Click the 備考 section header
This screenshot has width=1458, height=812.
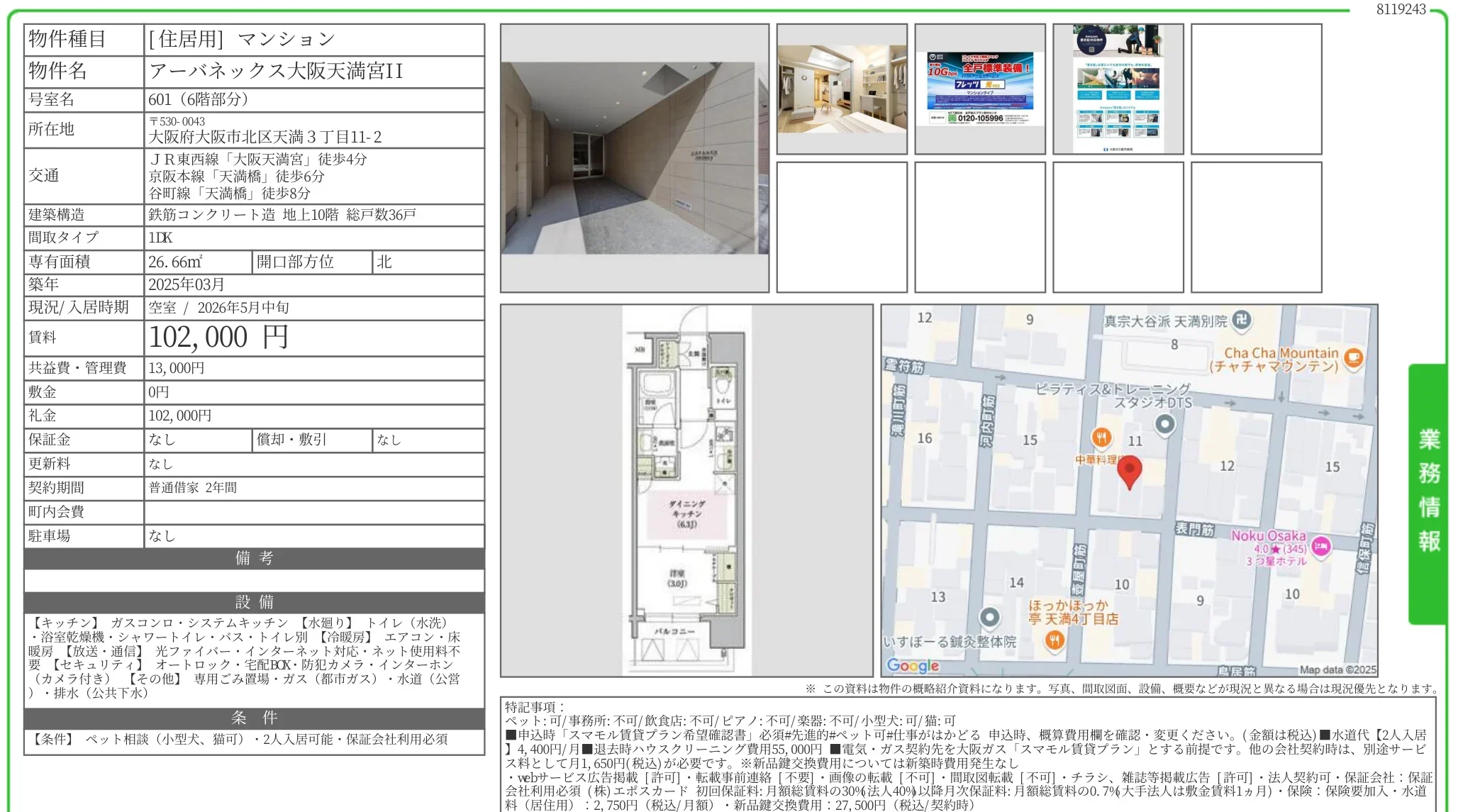click(254, 558)
